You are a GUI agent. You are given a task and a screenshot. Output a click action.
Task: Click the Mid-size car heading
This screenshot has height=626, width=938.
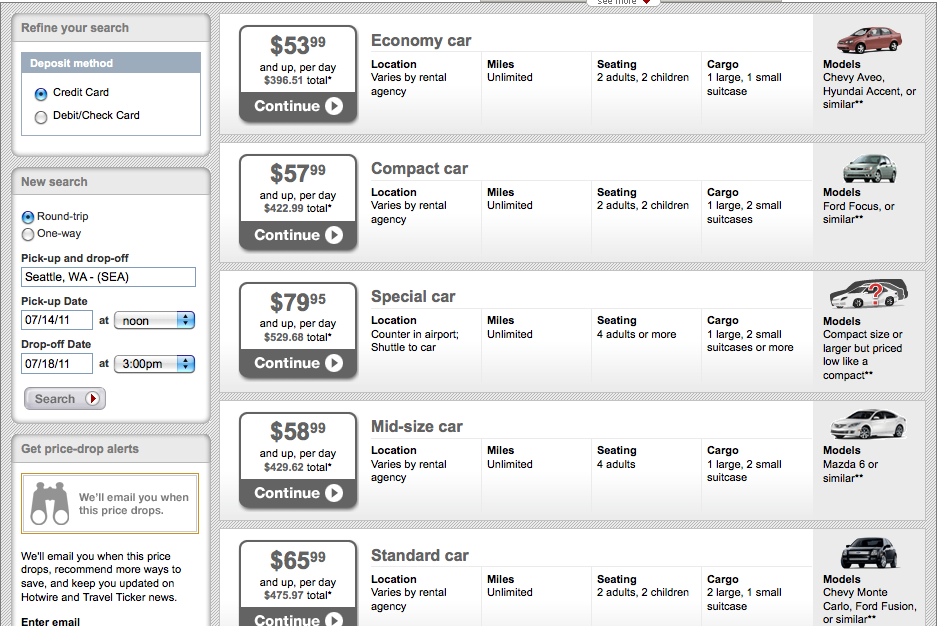pyautogui.click(x=416, y=427)
